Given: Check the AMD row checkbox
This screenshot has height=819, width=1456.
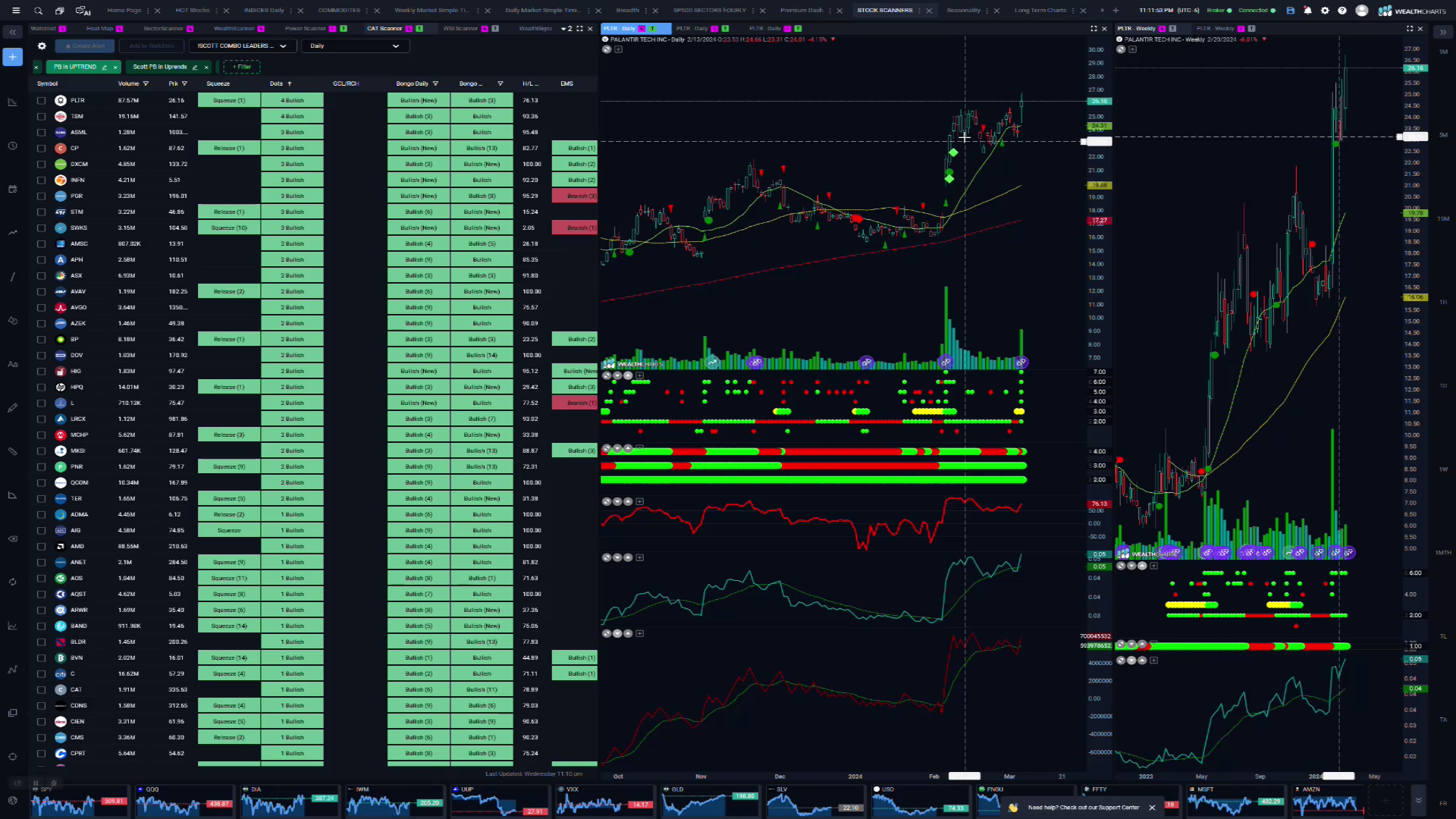Looking at the screenshot, I should [41, 546].
